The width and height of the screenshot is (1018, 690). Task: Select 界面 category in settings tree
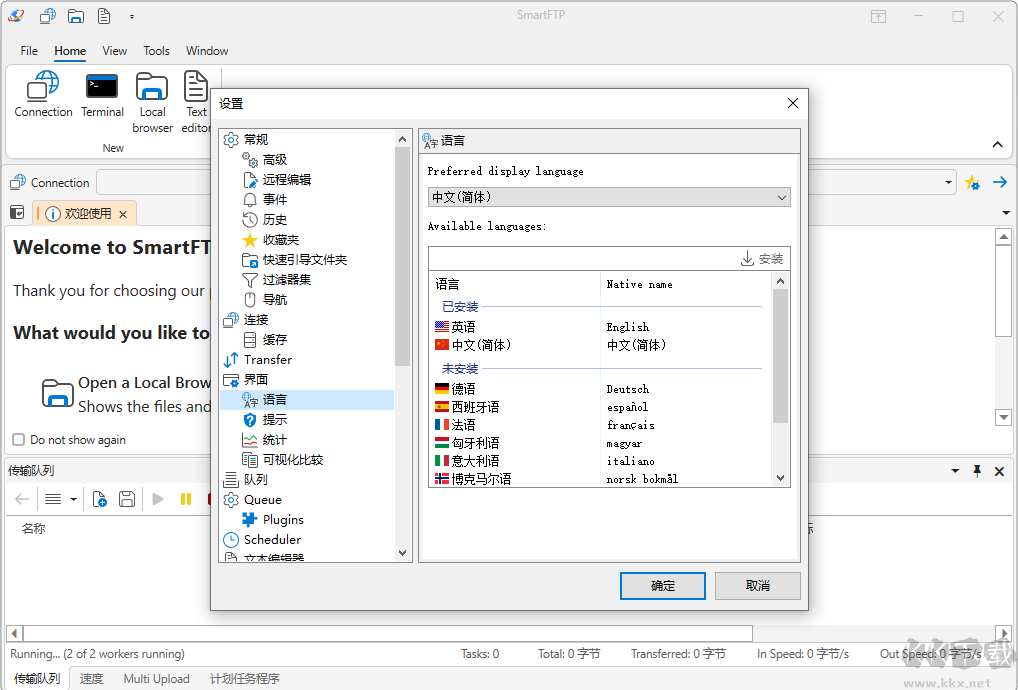click(x=255, y=380)
